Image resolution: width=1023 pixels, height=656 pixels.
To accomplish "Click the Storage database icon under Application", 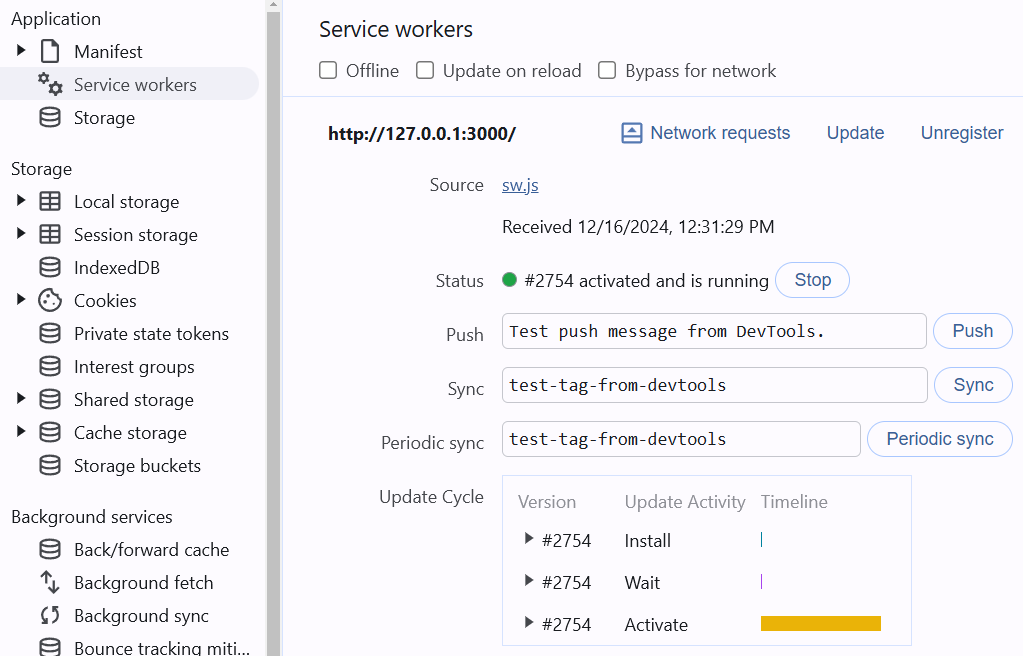I will pyautogui.click(x=50, y=117).
